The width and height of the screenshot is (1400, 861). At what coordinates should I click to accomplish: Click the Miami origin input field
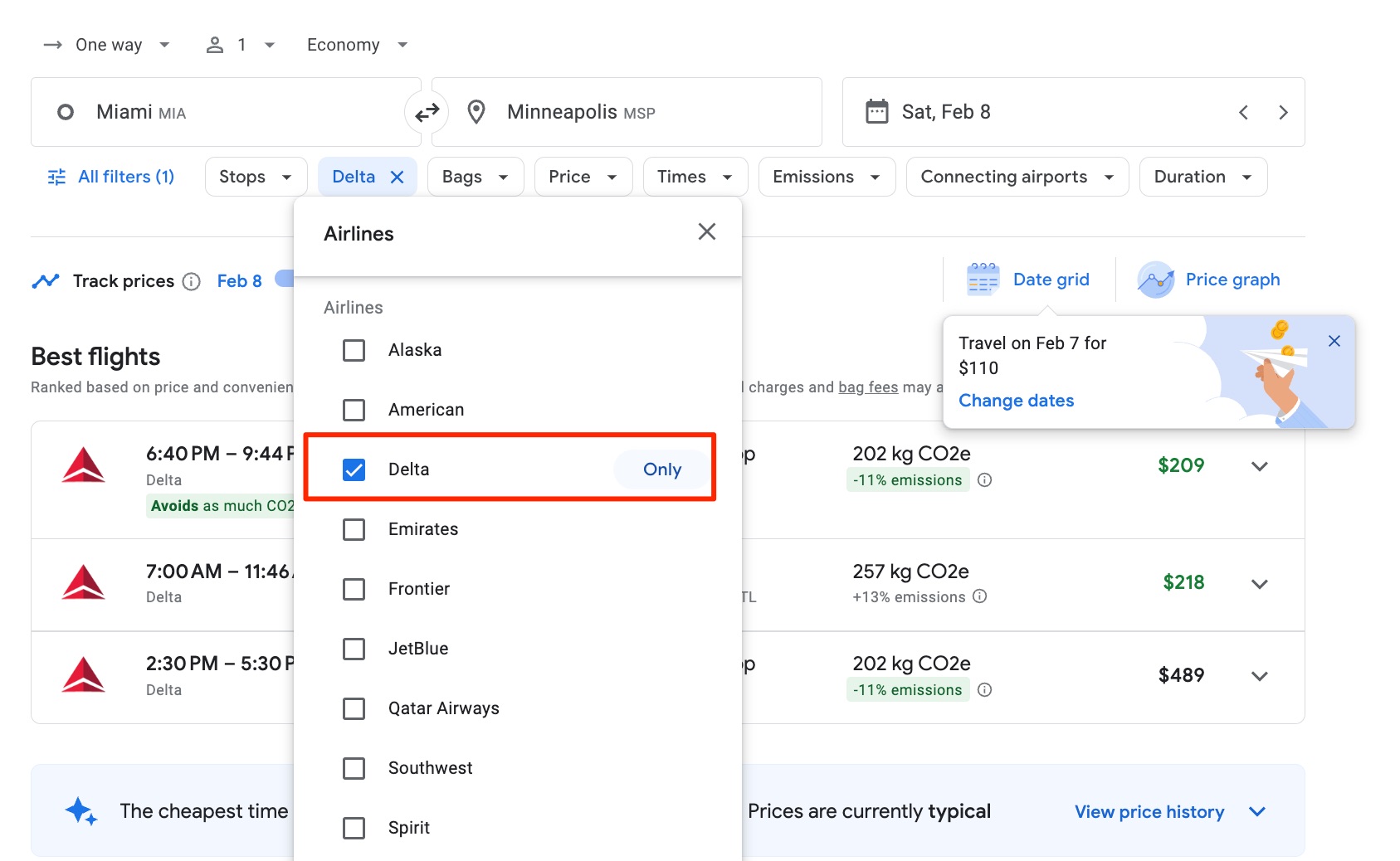pyautogui.click(x=207, y=112)
